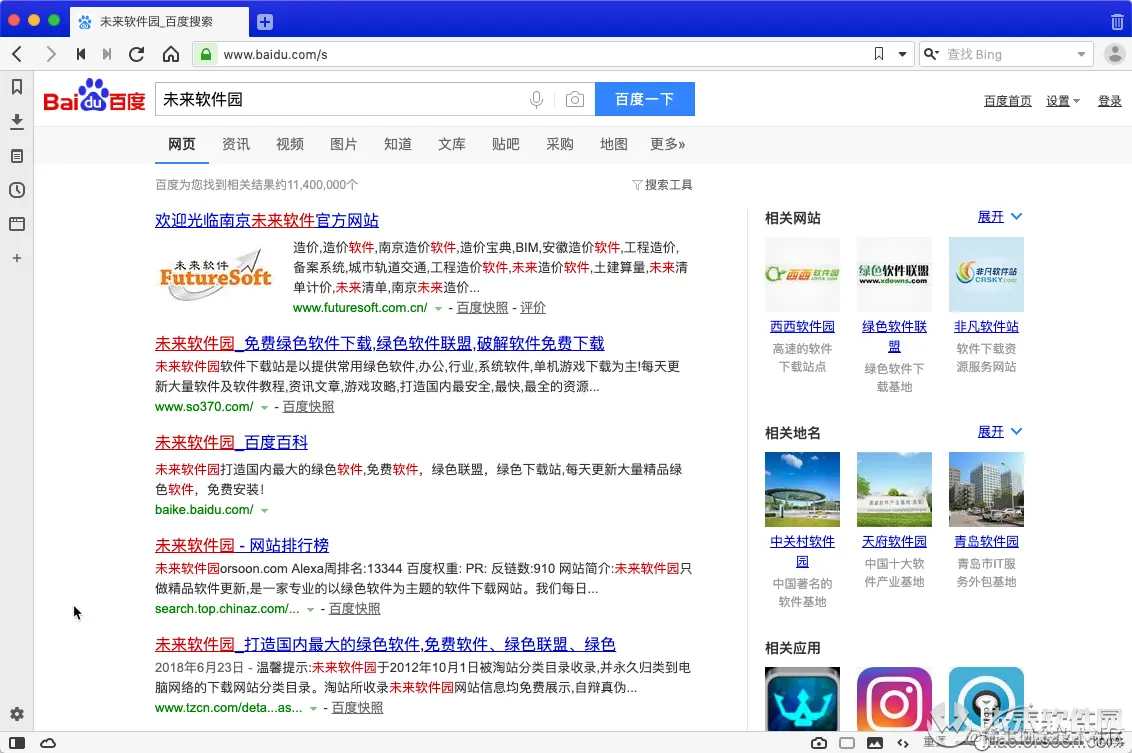This screenshot has height=753, width=1132.
Task: Switch to the 文库 tab
Action: [x=452, y=144]
